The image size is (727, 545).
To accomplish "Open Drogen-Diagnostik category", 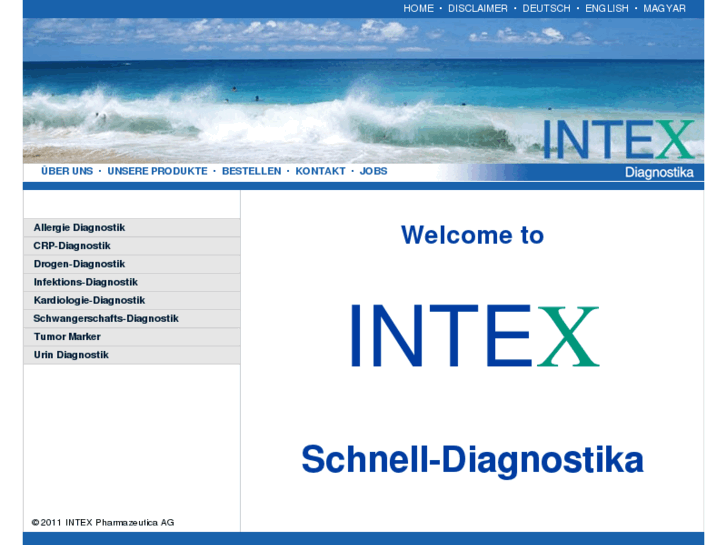I will [x=132, y=264].
